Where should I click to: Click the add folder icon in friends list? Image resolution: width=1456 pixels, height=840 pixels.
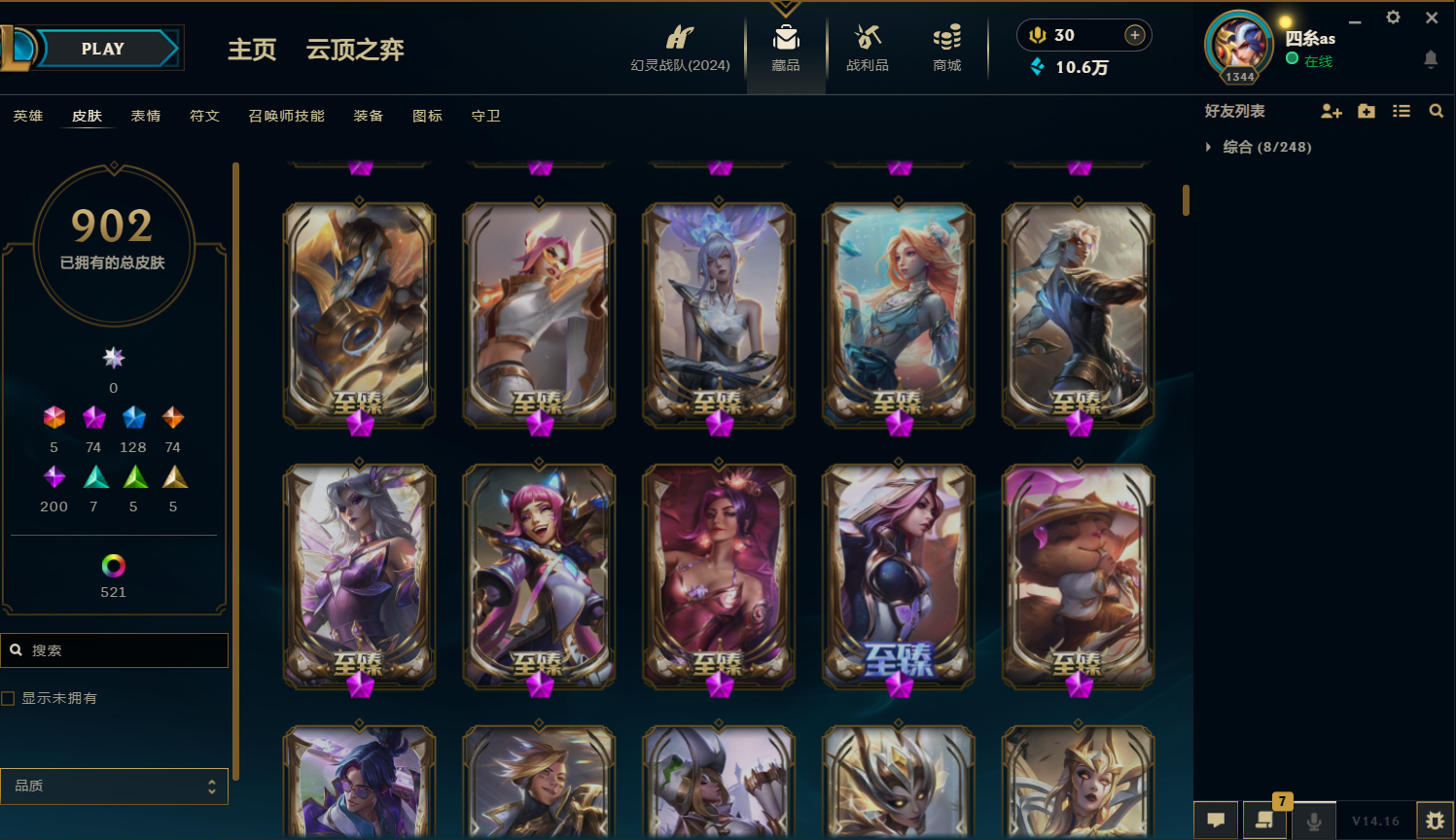pyautogui.click(x=1367, y=112)
